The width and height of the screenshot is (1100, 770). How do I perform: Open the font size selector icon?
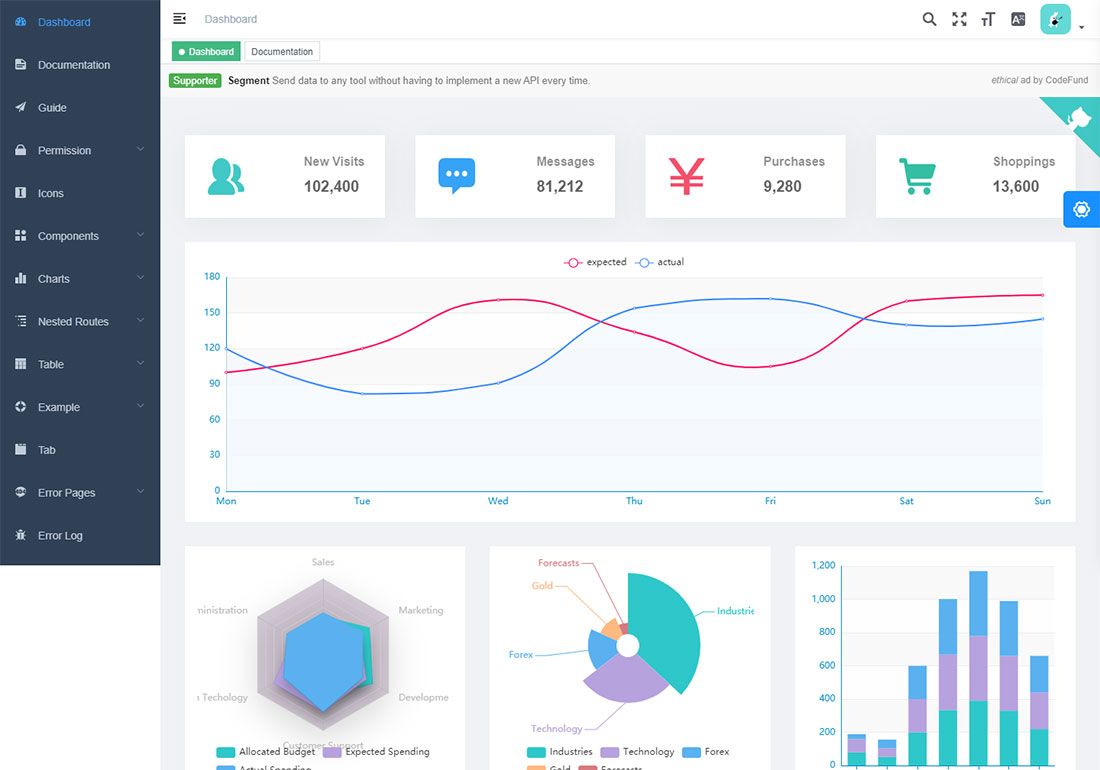click(988, 19)
